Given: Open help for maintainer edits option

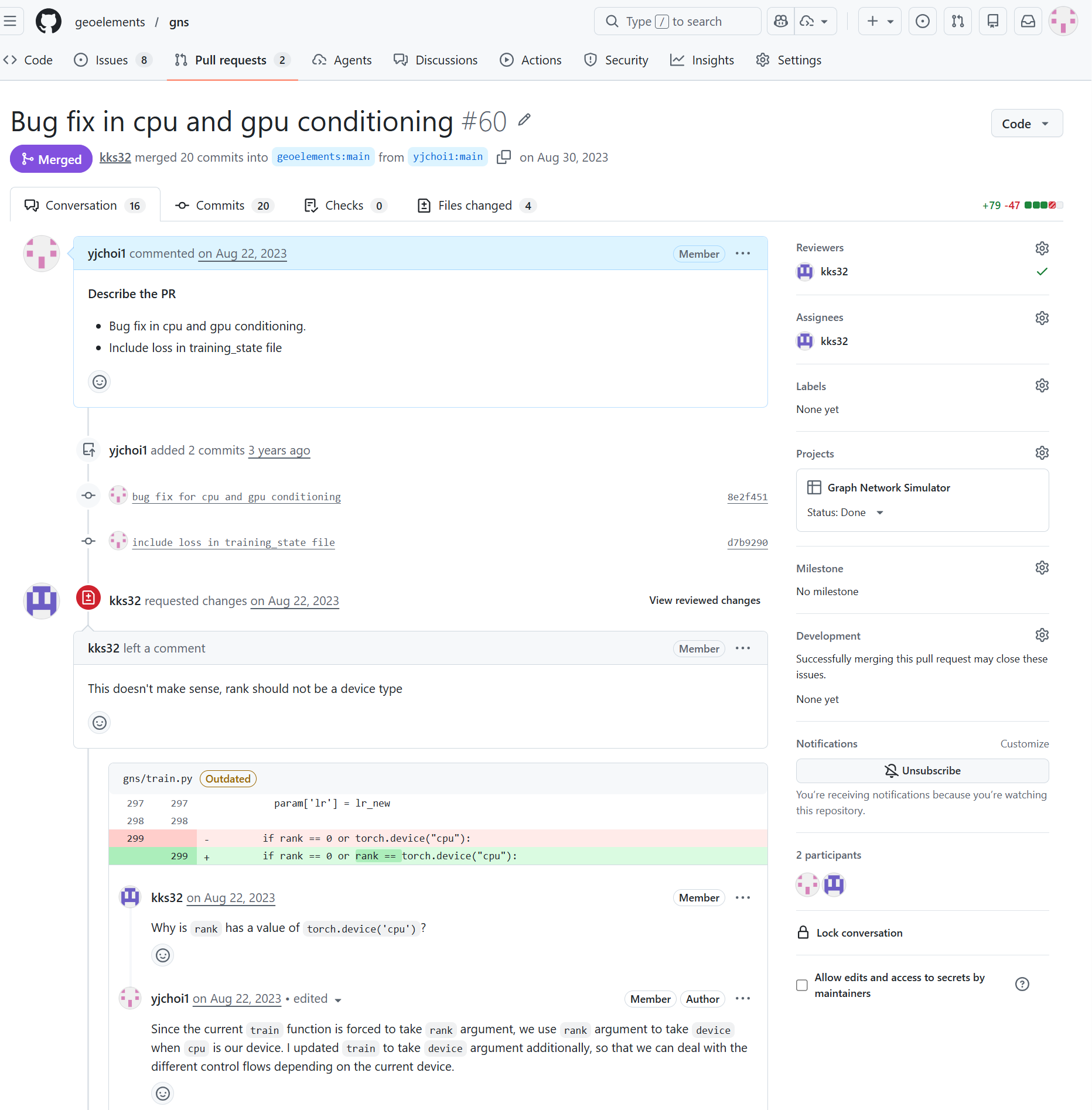Looking at the screenshot, I should [x=1022, y=984].
